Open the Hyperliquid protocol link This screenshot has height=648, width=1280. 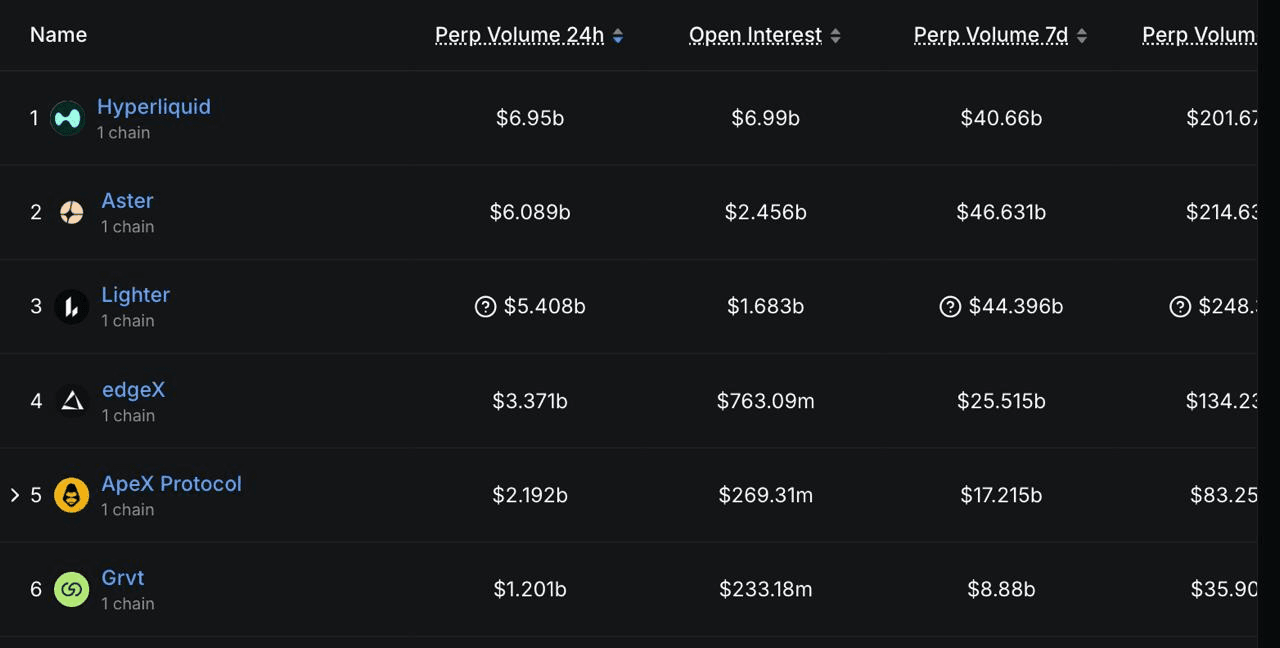[153, 107]
